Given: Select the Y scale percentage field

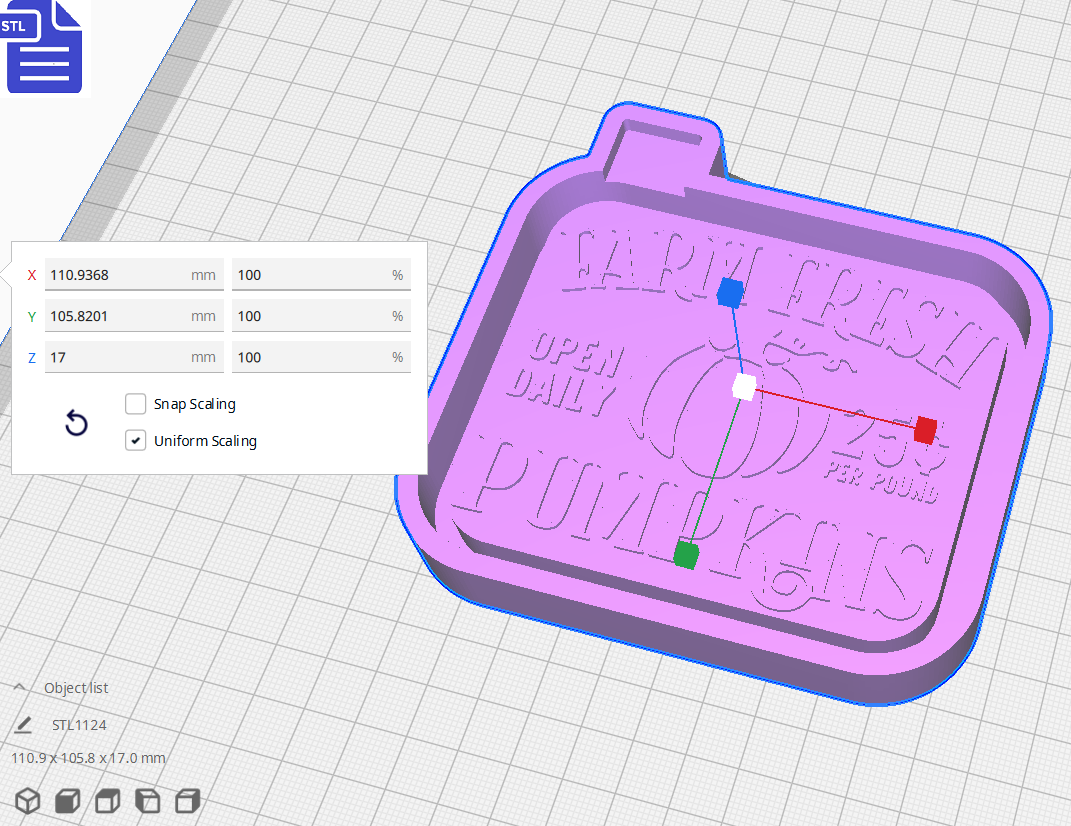Looking at the screenshot, I should (x=321, y=316).
